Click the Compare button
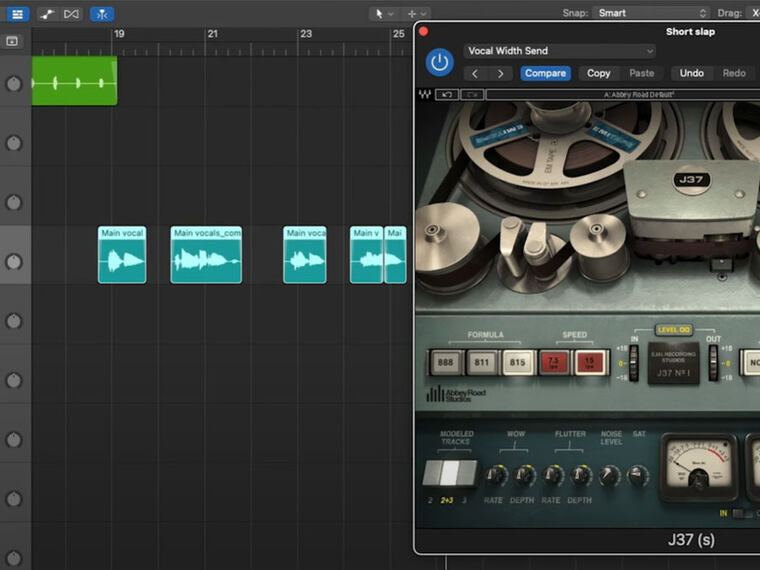 [545, 73]
